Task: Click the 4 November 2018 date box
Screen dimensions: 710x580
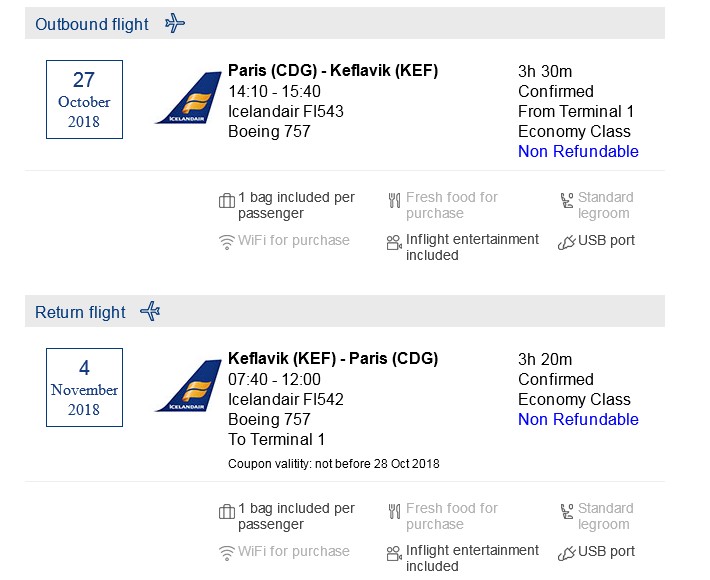Action: (84, 387)
